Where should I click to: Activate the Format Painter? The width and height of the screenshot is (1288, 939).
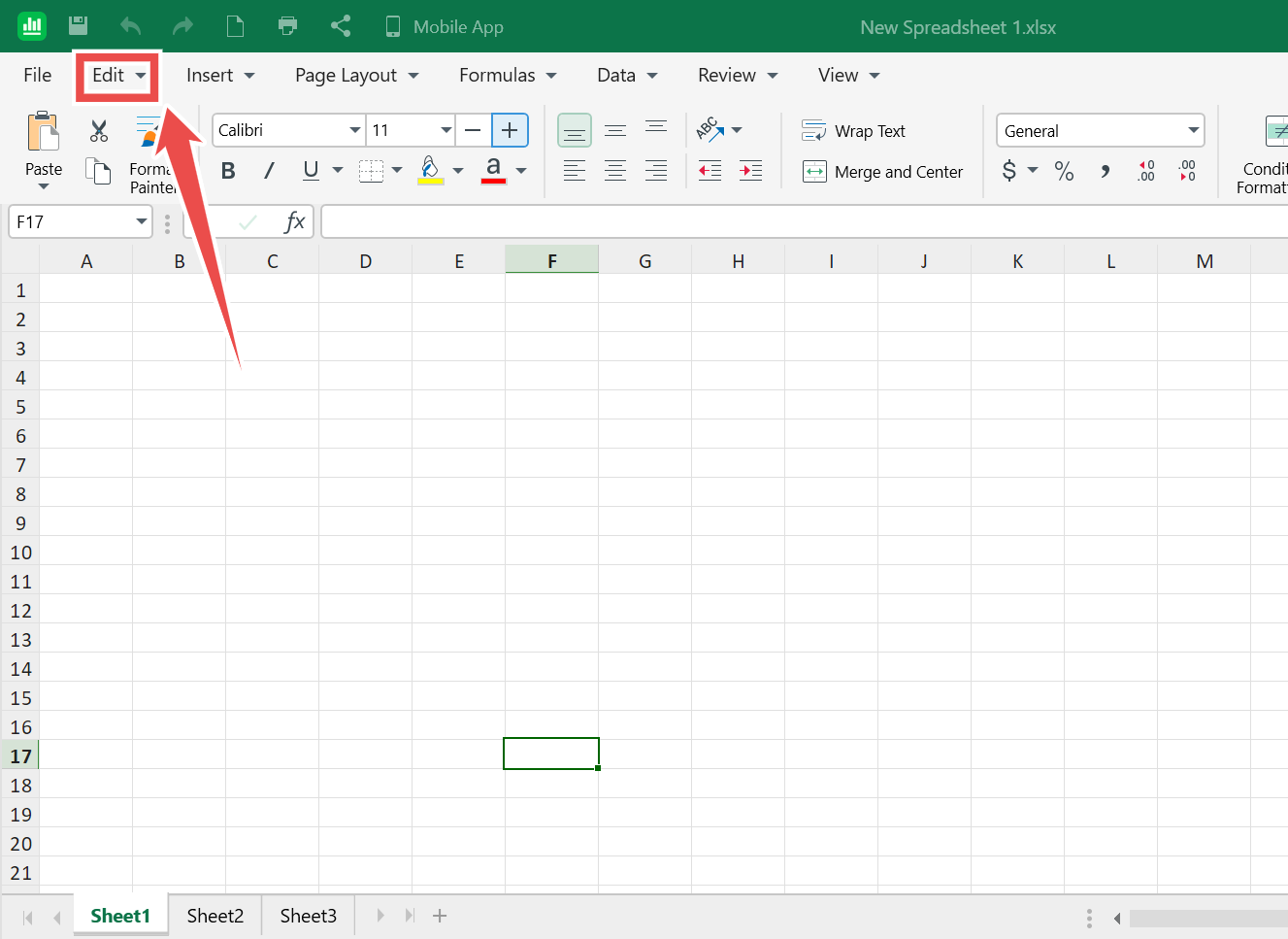151,155
